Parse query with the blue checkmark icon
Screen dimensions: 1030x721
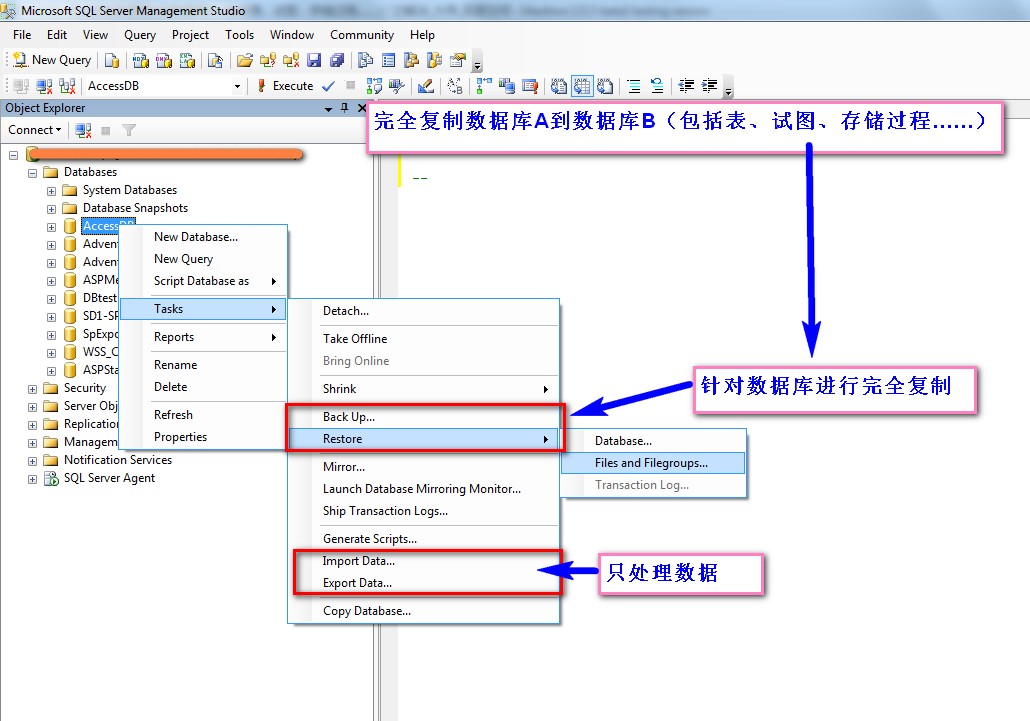click(x=331, y=86)
